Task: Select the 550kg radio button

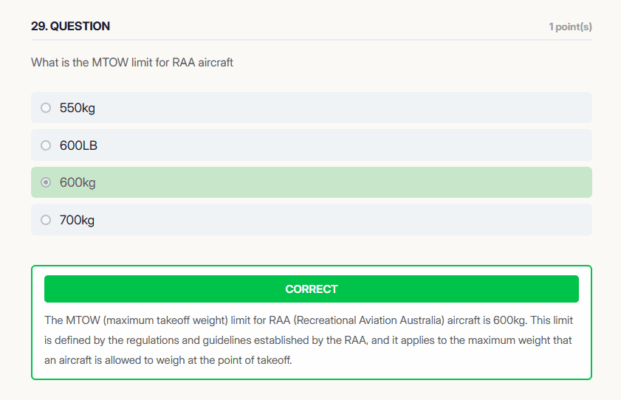Action: coord(45,108)
